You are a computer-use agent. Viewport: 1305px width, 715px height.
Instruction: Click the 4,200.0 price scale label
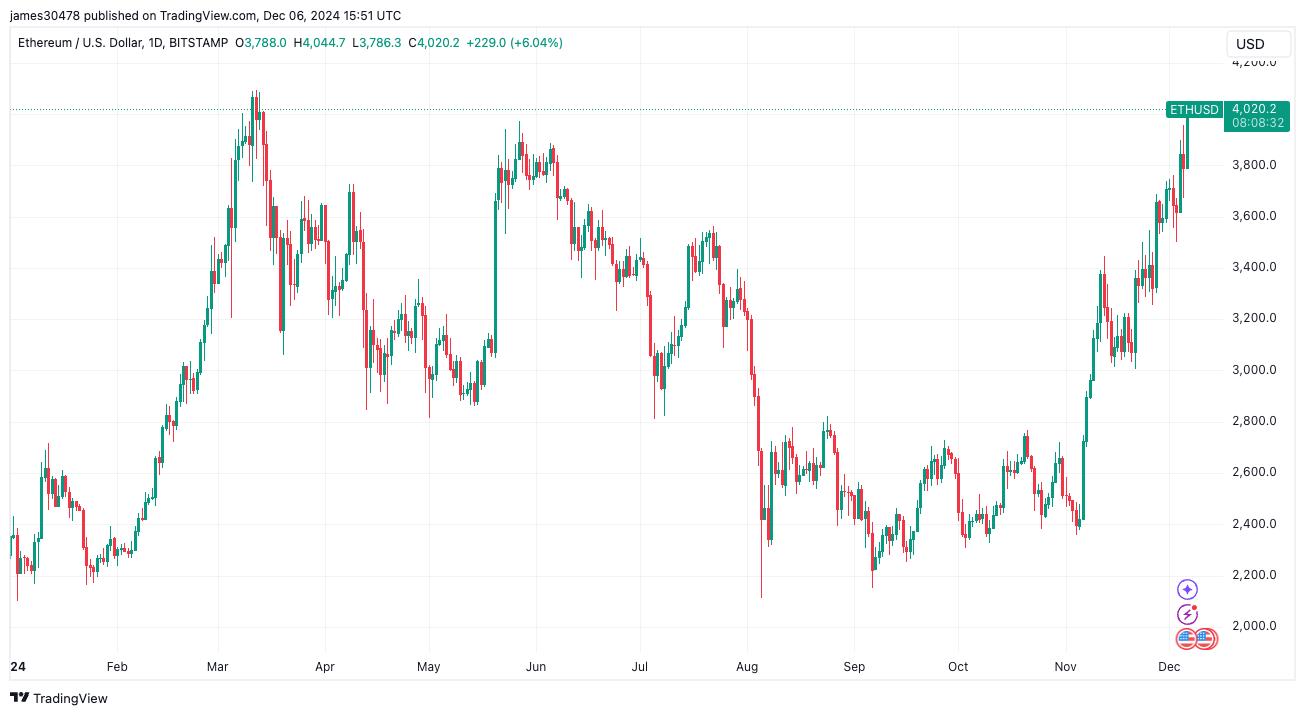(x=1251, y=62)
